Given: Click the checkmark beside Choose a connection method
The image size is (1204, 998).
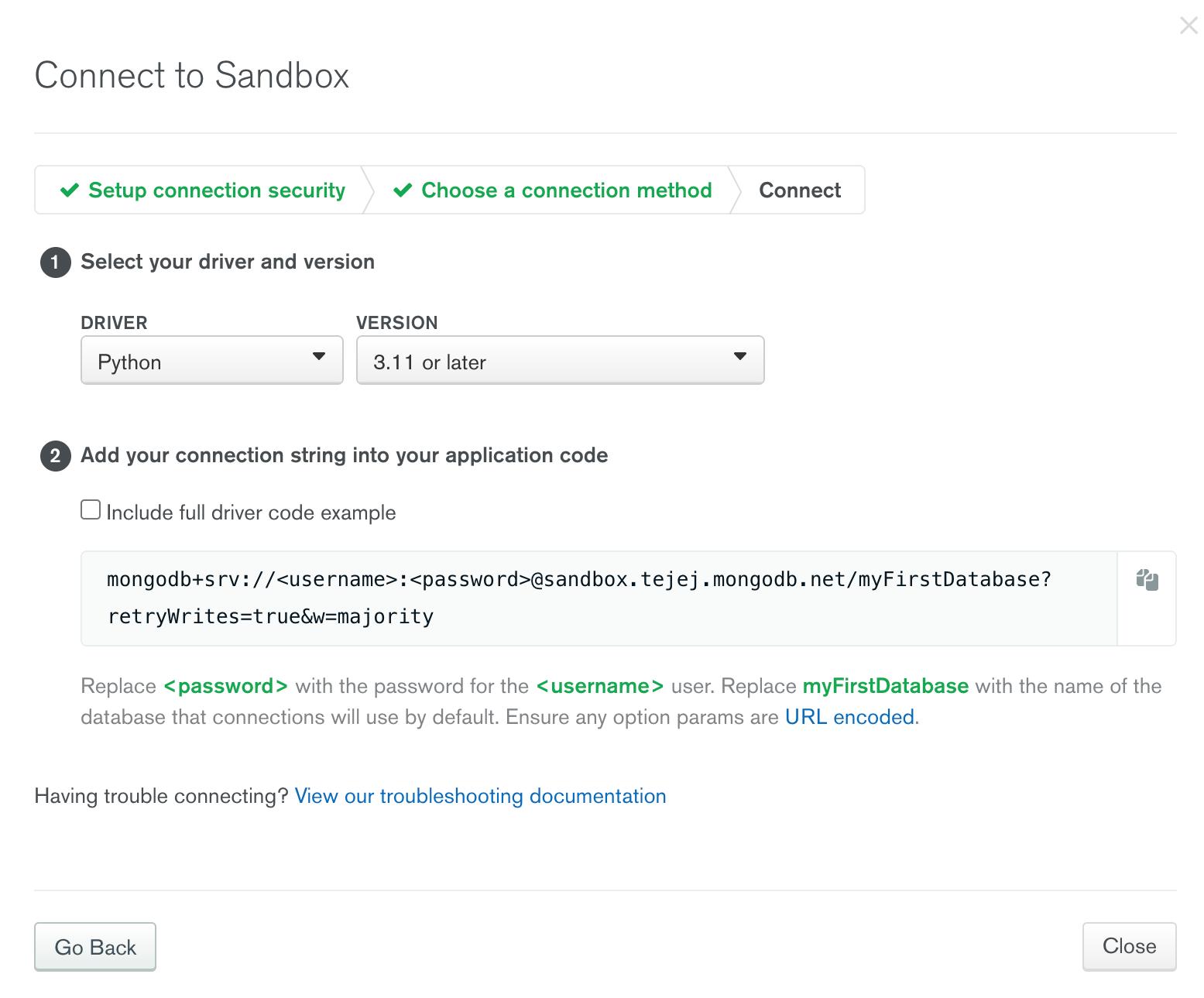Looking at the screenshot, I should [403, 190].
